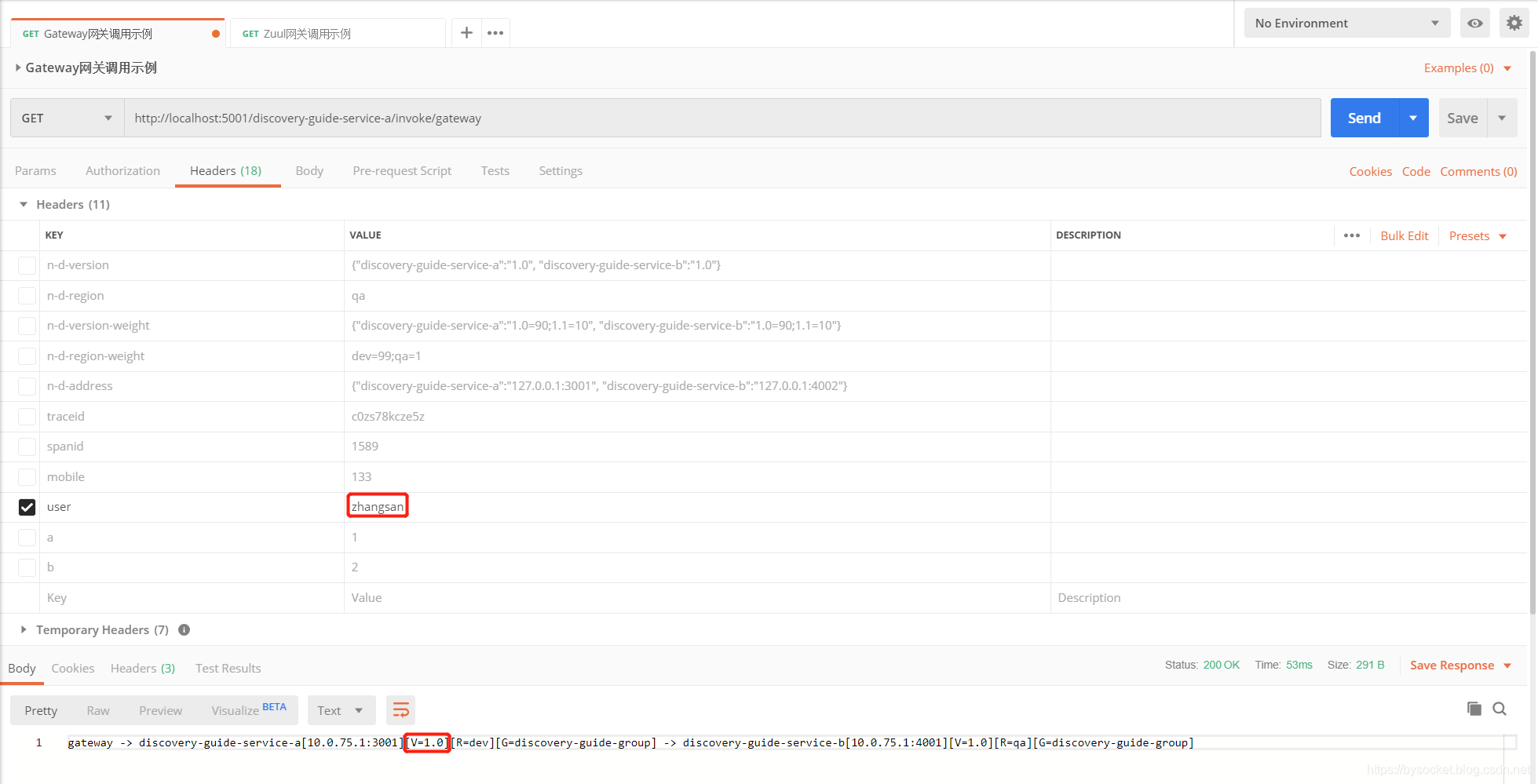Screen dimensions: 1538x784
Task: Collapse the Headers (11) section
Action: [x=24, y=204]
